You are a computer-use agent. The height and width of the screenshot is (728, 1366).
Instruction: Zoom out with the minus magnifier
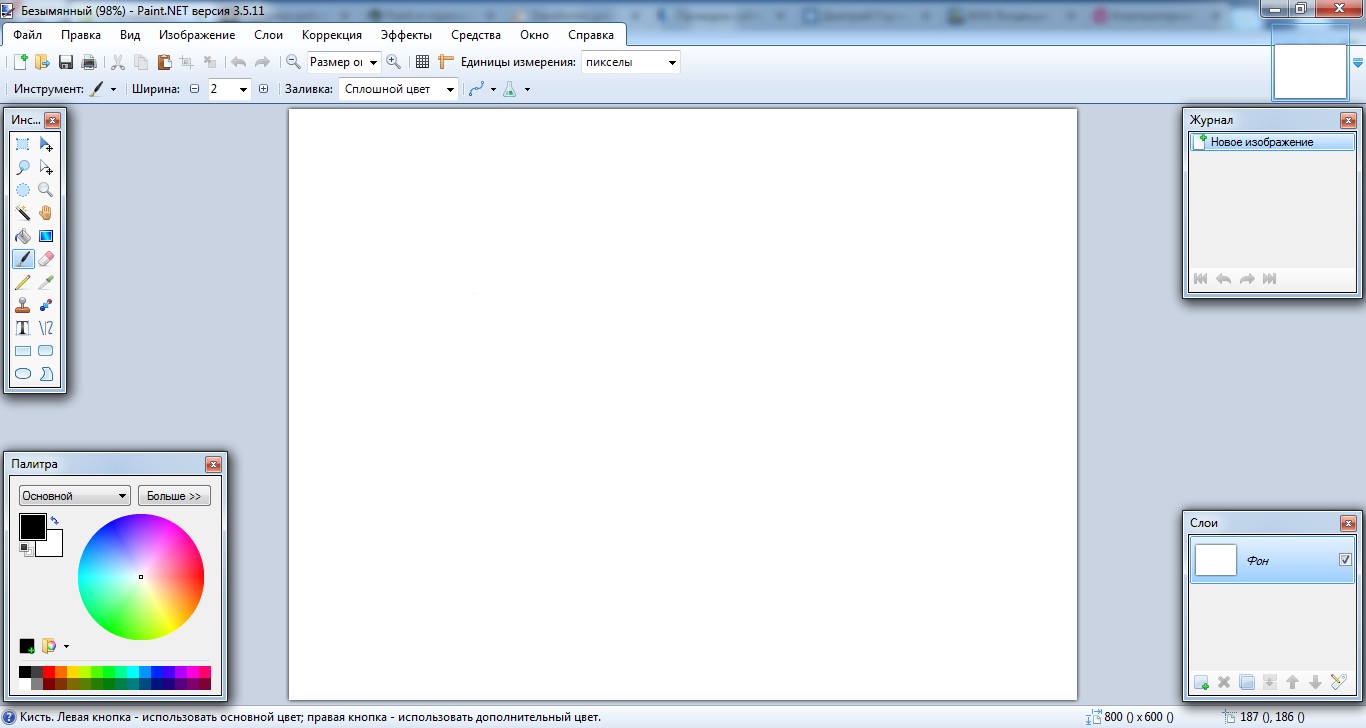(293, 62)
